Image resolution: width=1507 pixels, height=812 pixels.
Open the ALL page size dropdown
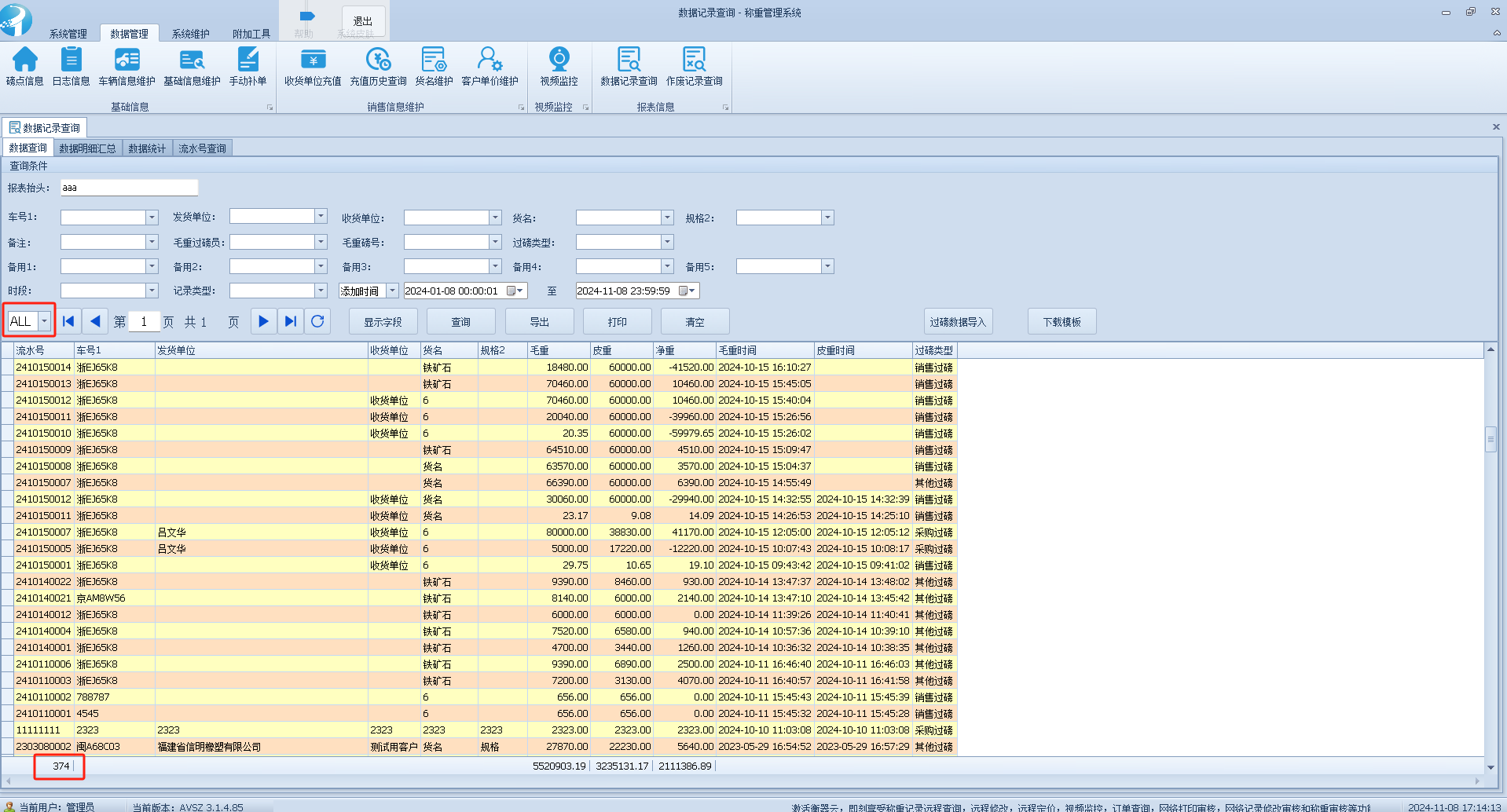click(45, 321)
